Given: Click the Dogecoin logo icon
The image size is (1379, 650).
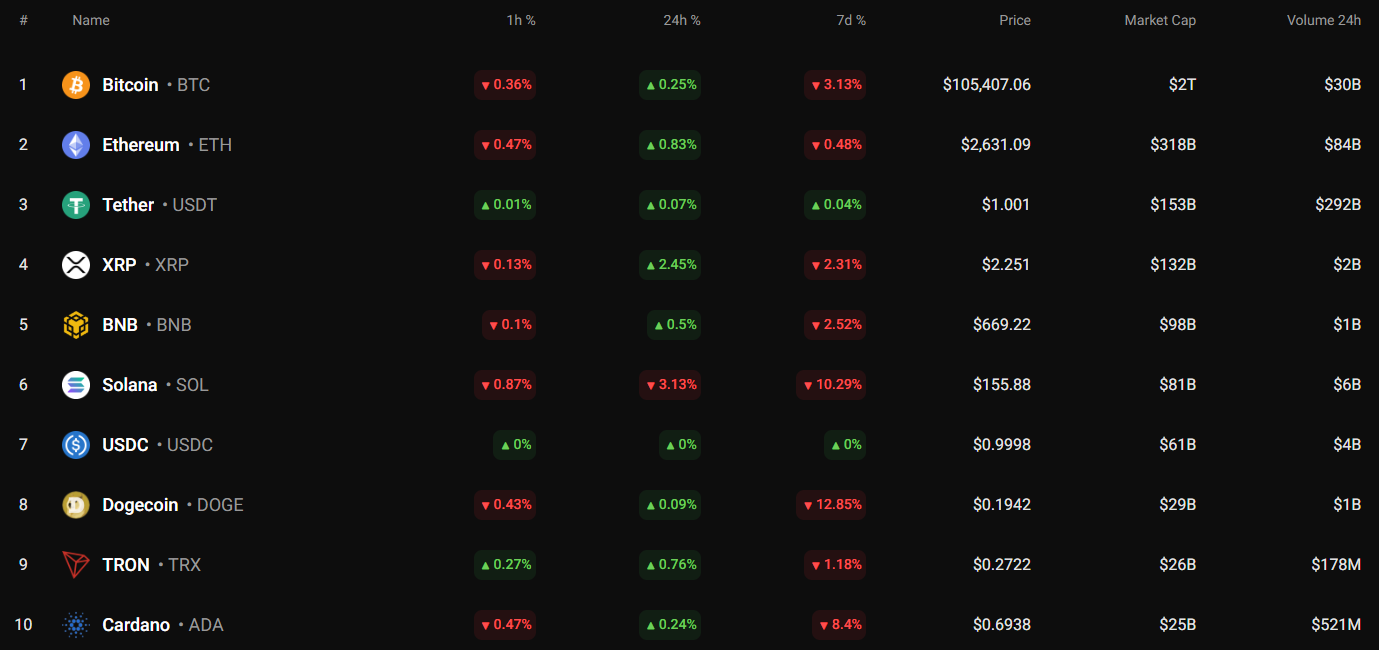Looking at the screenshot, I should coord(76,505).
